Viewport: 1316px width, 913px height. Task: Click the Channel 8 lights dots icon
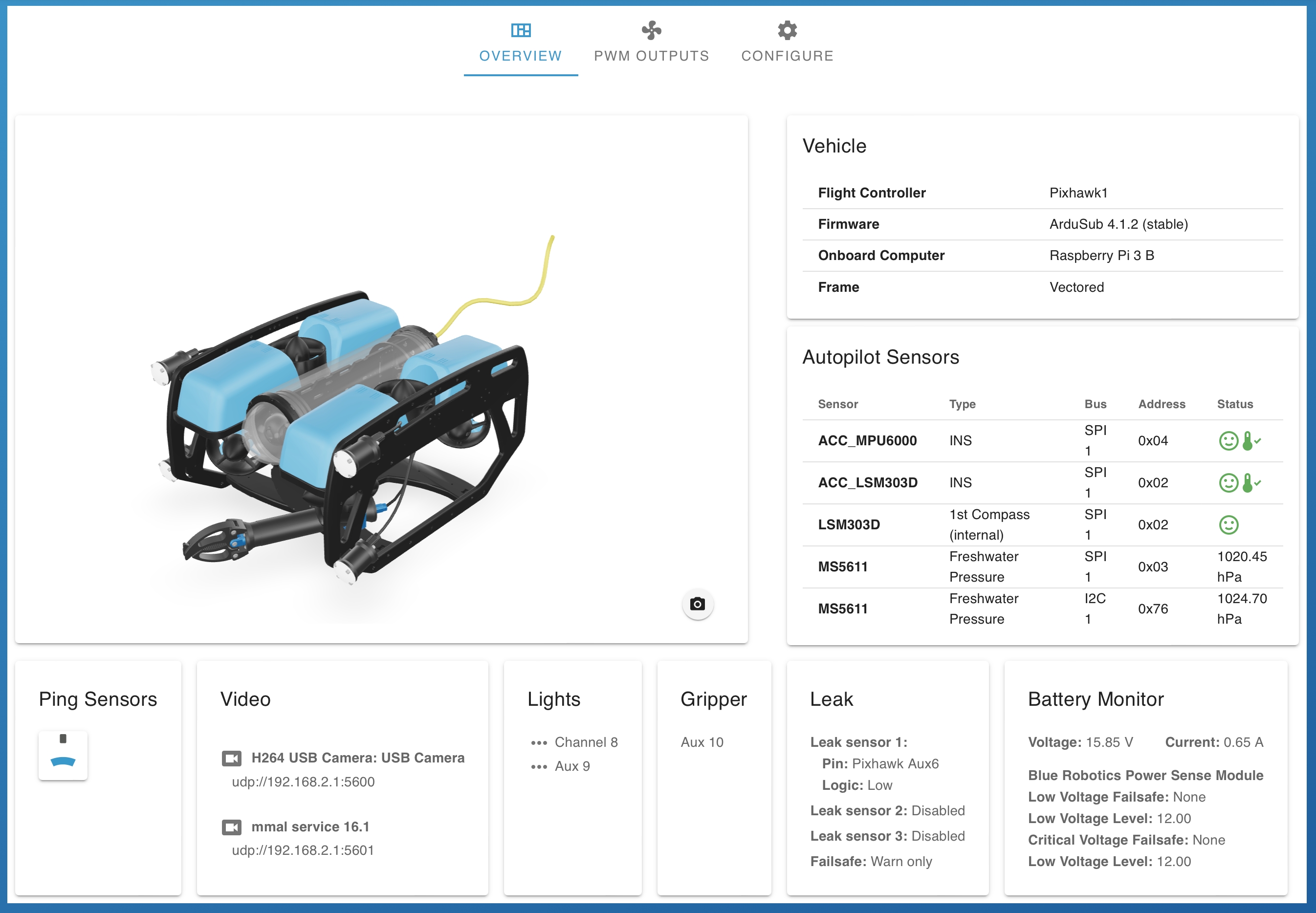538,743
